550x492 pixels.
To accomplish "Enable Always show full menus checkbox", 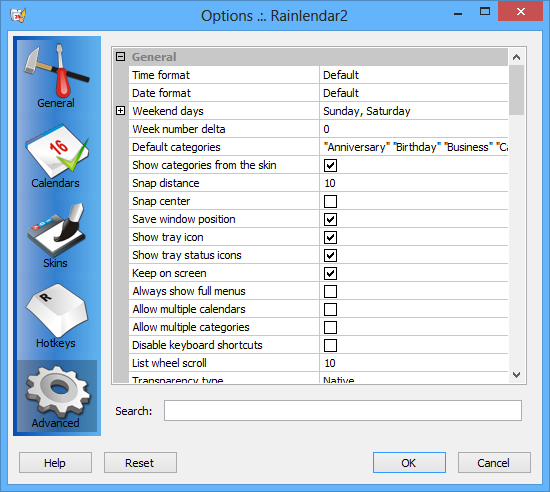I will [x=330, y=291].
